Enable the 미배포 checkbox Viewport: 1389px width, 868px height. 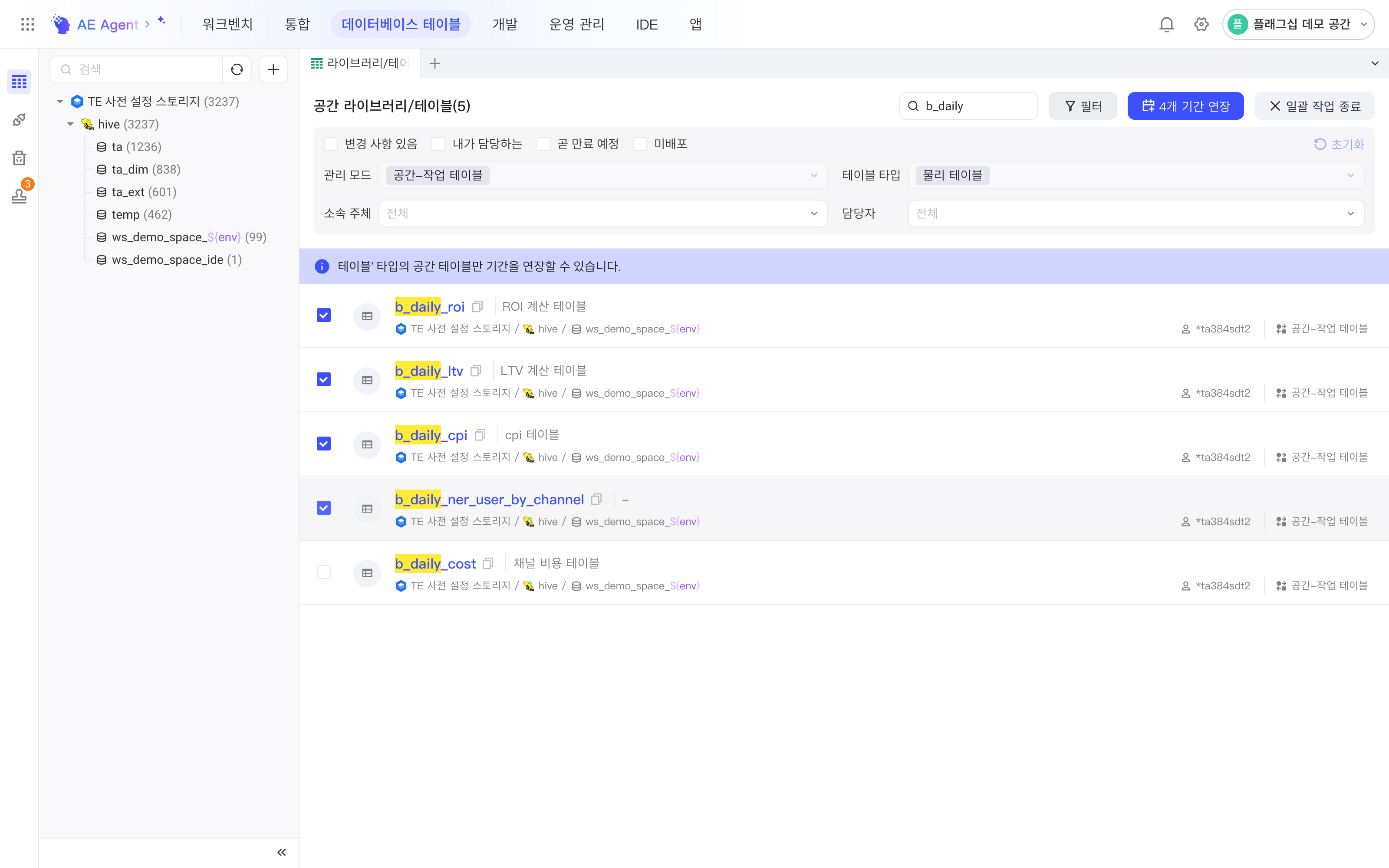point(640,144)
